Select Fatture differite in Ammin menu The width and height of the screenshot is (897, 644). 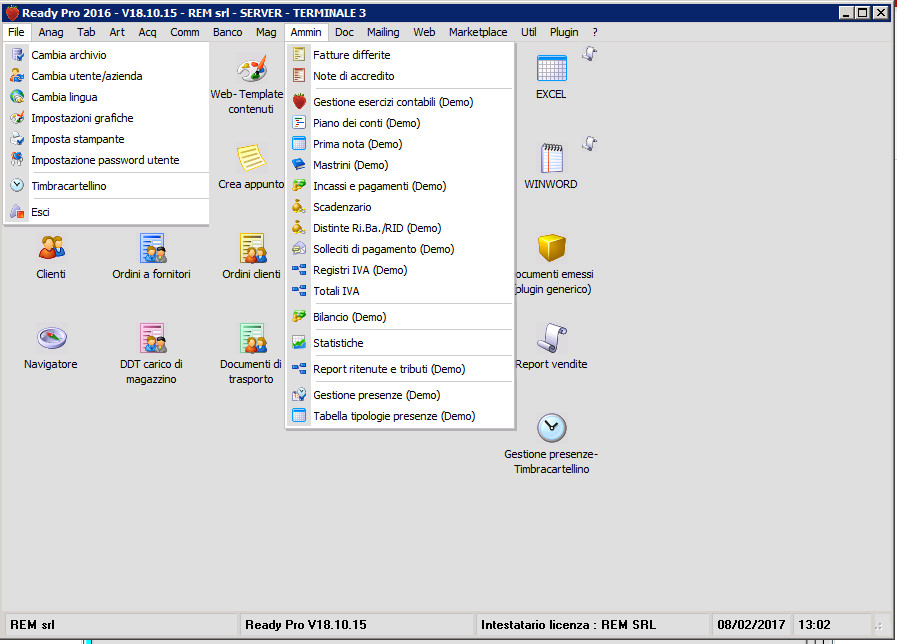pos(400,55)
